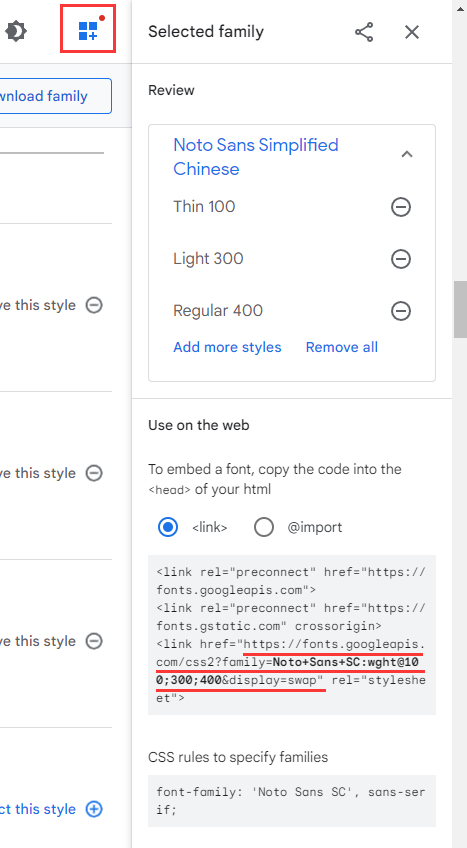Share the selected family
The width and height of the screenshot is (467, 848).
tap(364, 32)
